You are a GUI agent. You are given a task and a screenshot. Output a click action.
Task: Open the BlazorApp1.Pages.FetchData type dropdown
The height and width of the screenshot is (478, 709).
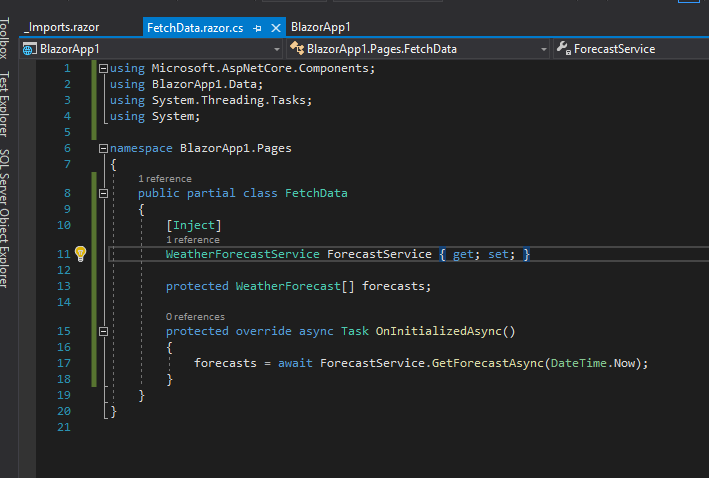coord(543,48)
